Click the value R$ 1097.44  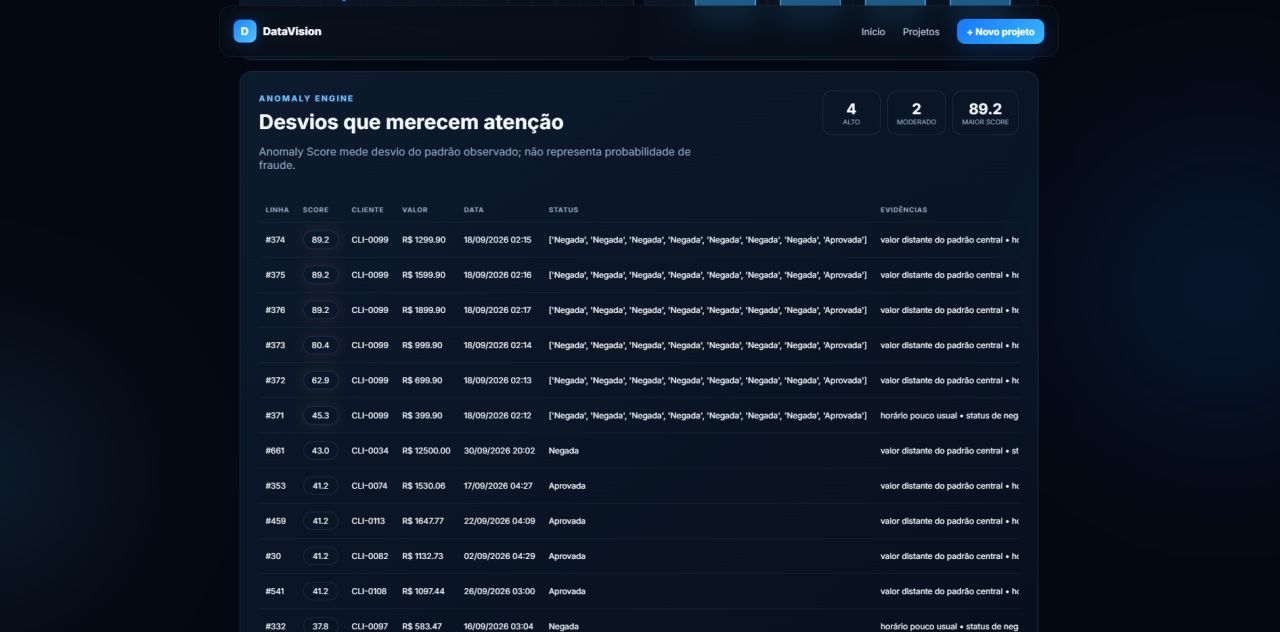click(423, 591)
